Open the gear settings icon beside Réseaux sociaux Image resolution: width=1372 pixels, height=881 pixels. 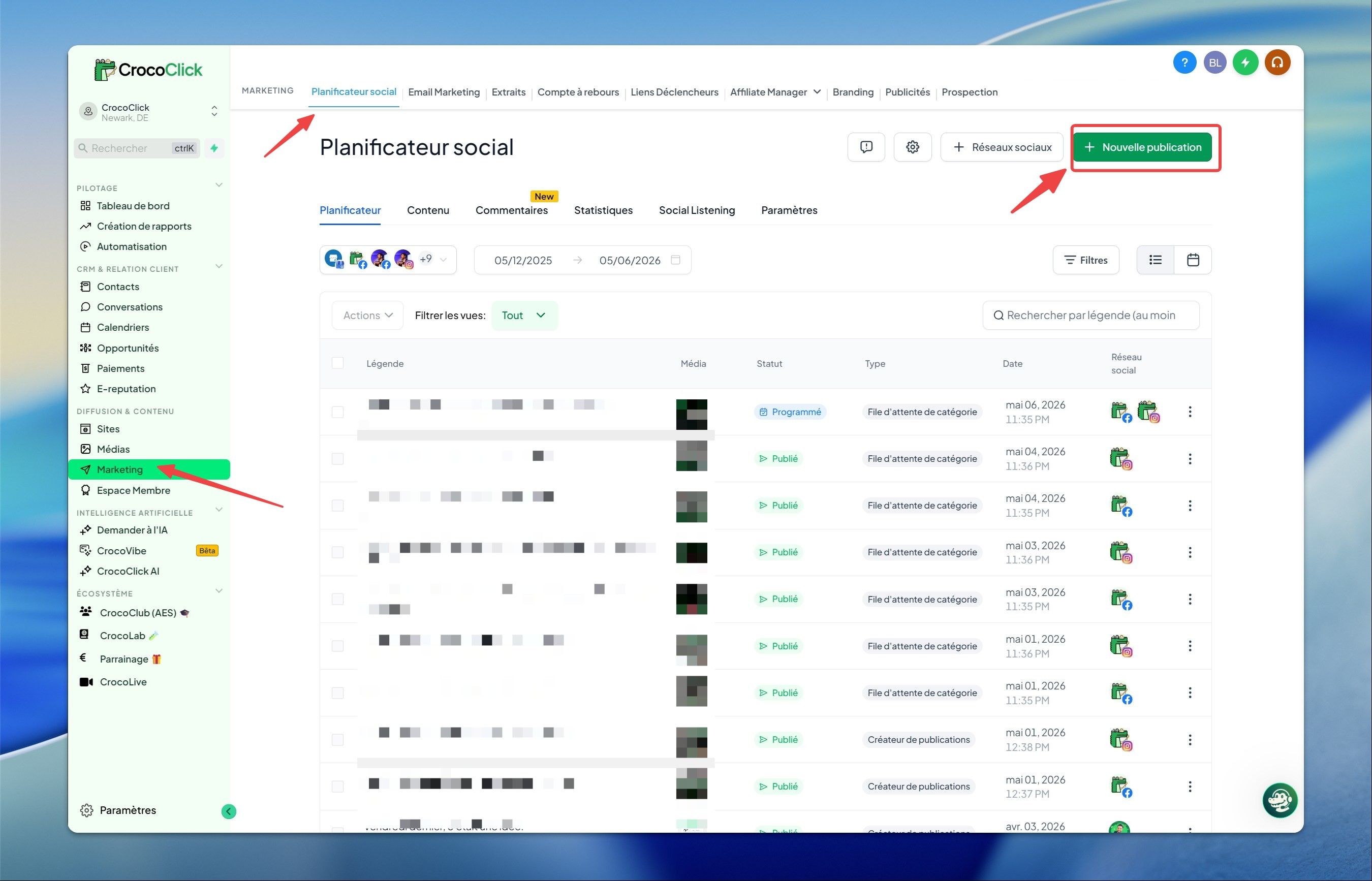(x=913, y=147)
